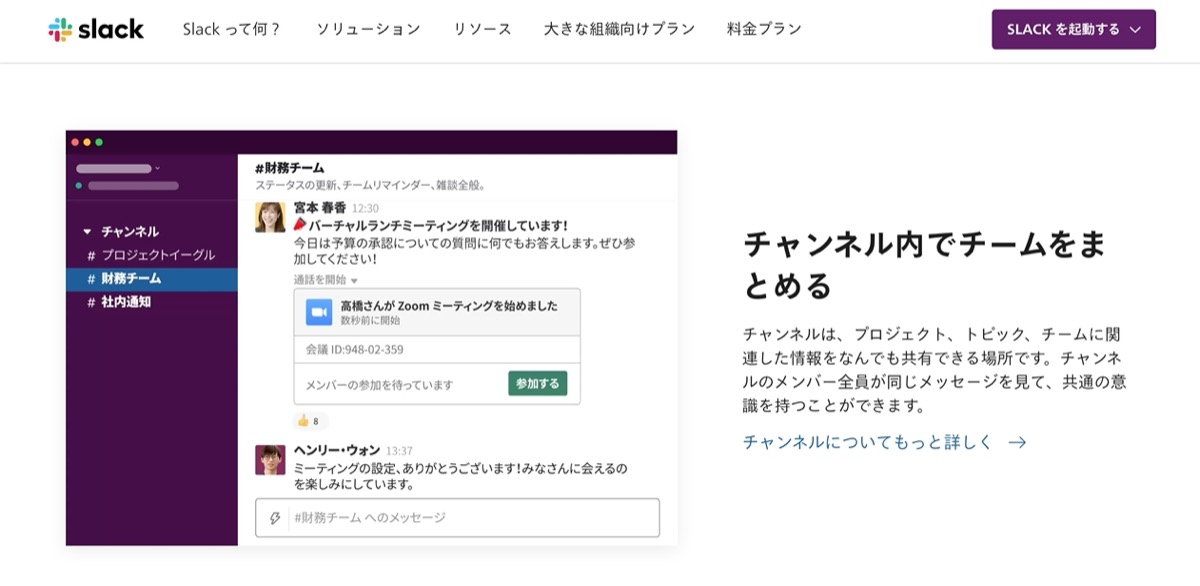
Task: Click the yellow minimize dot in mock window
Action: 87,142
